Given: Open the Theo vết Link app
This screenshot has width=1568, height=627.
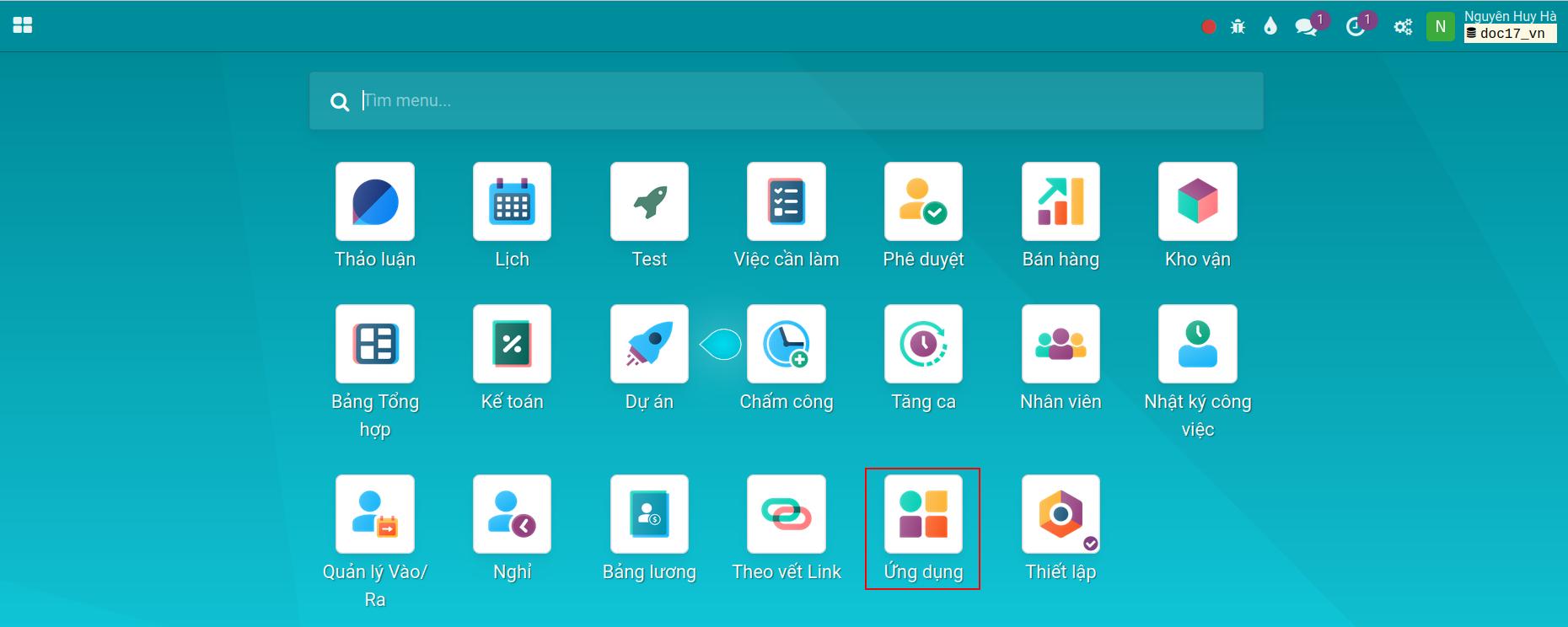Looking at the screenshot, I should click(x=787, y=514).
